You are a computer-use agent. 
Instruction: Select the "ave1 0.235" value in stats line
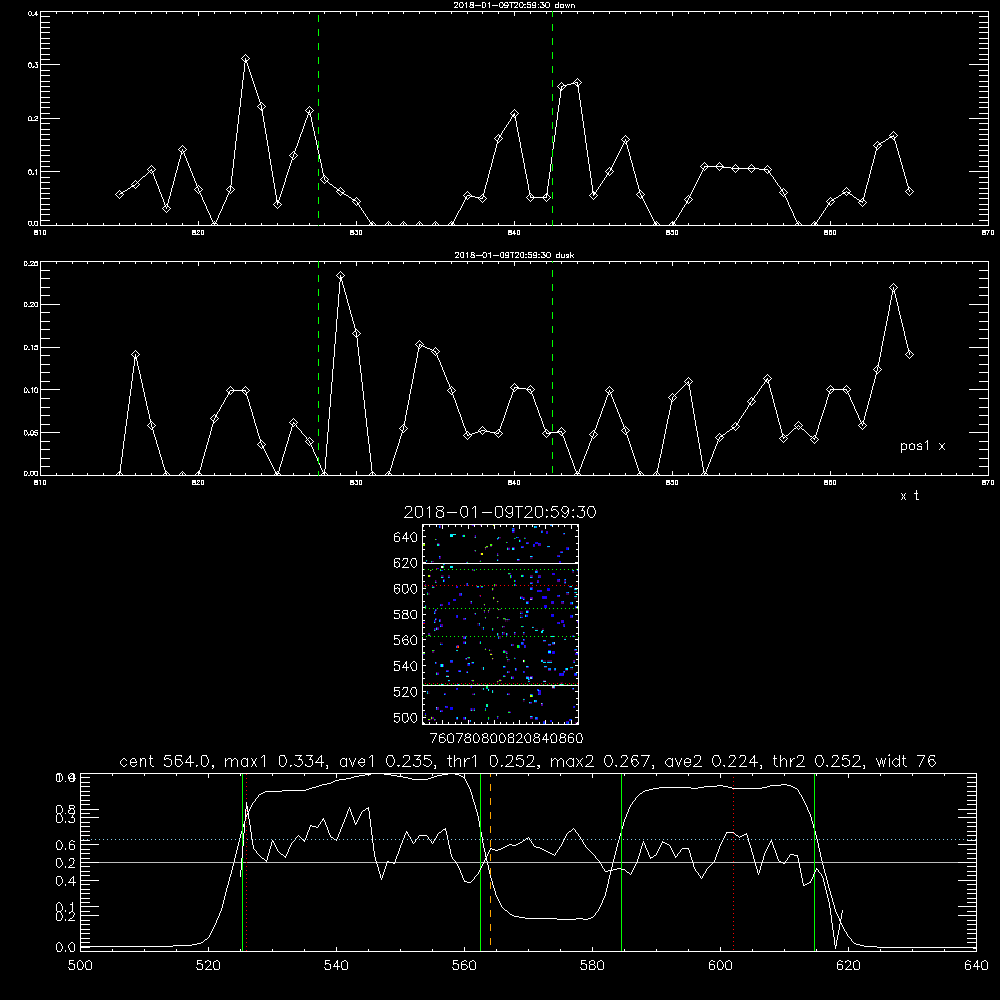(388, 761)
